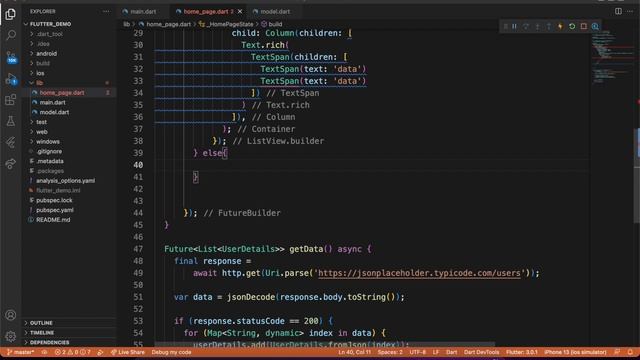
Task: Open notifications bell in status bar
Action: (630, 352)
